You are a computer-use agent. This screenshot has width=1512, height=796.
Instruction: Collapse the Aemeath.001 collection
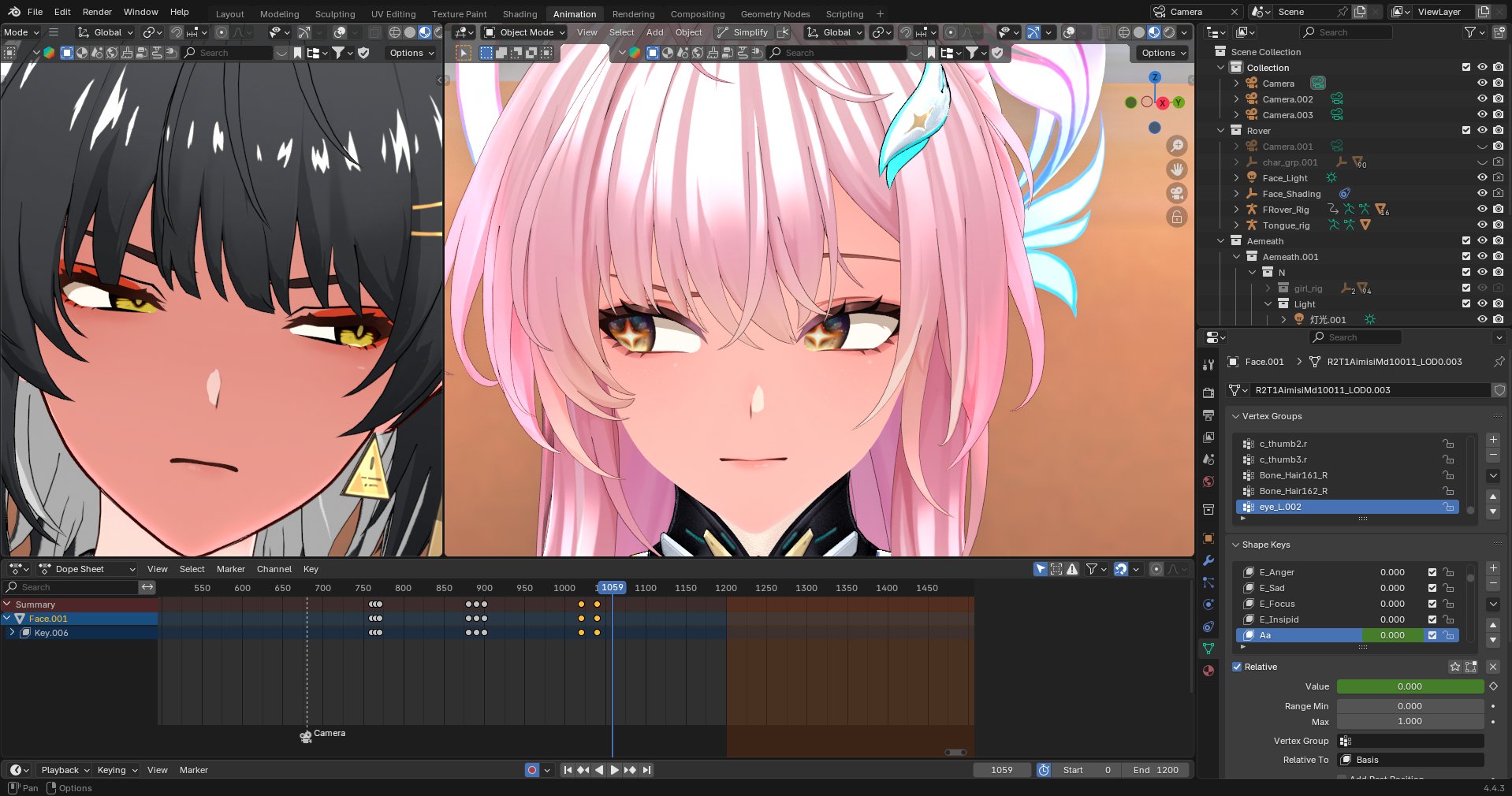click(1236, 257)
